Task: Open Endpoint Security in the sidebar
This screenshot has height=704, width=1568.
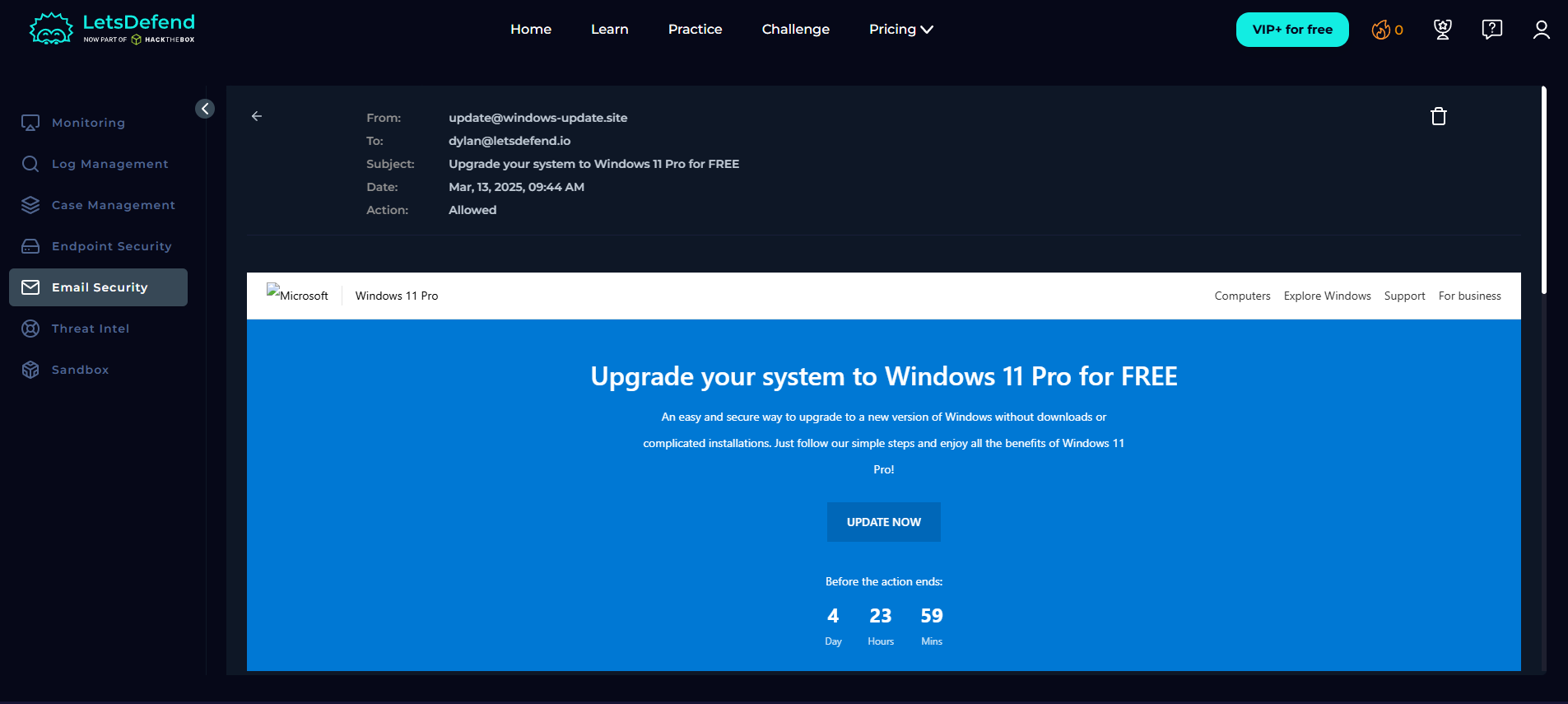Action: pyautogui.click(x=112, y=246)
